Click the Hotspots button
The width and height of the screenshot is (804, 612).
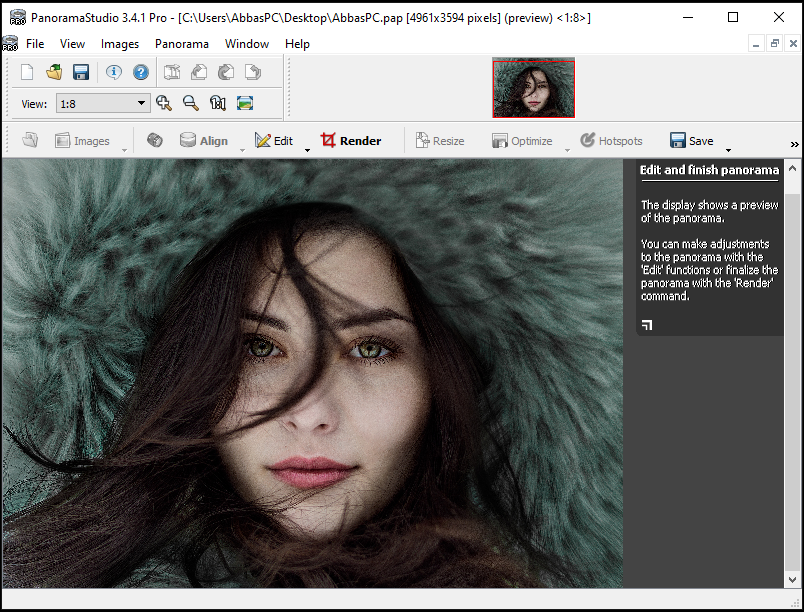tap(611, 140)
